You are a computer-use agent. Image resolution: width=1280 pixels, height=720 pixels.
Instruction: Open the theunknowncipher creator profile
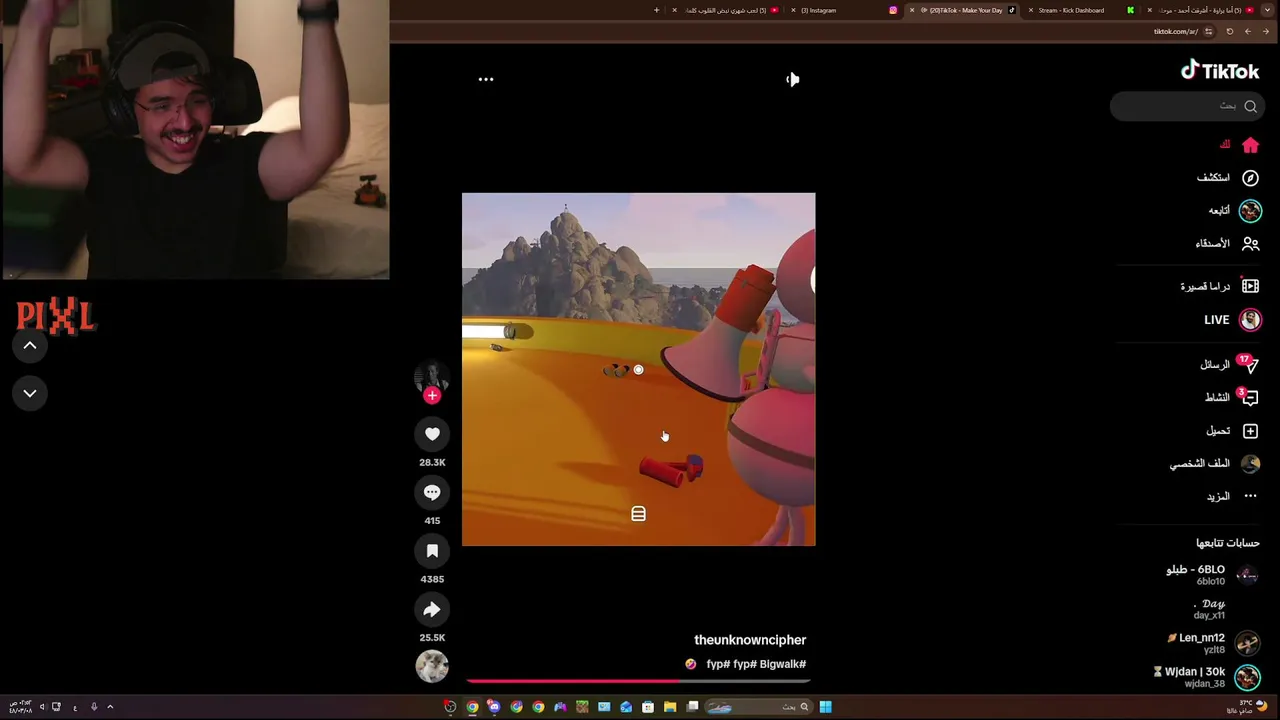(x=750, y=640)
